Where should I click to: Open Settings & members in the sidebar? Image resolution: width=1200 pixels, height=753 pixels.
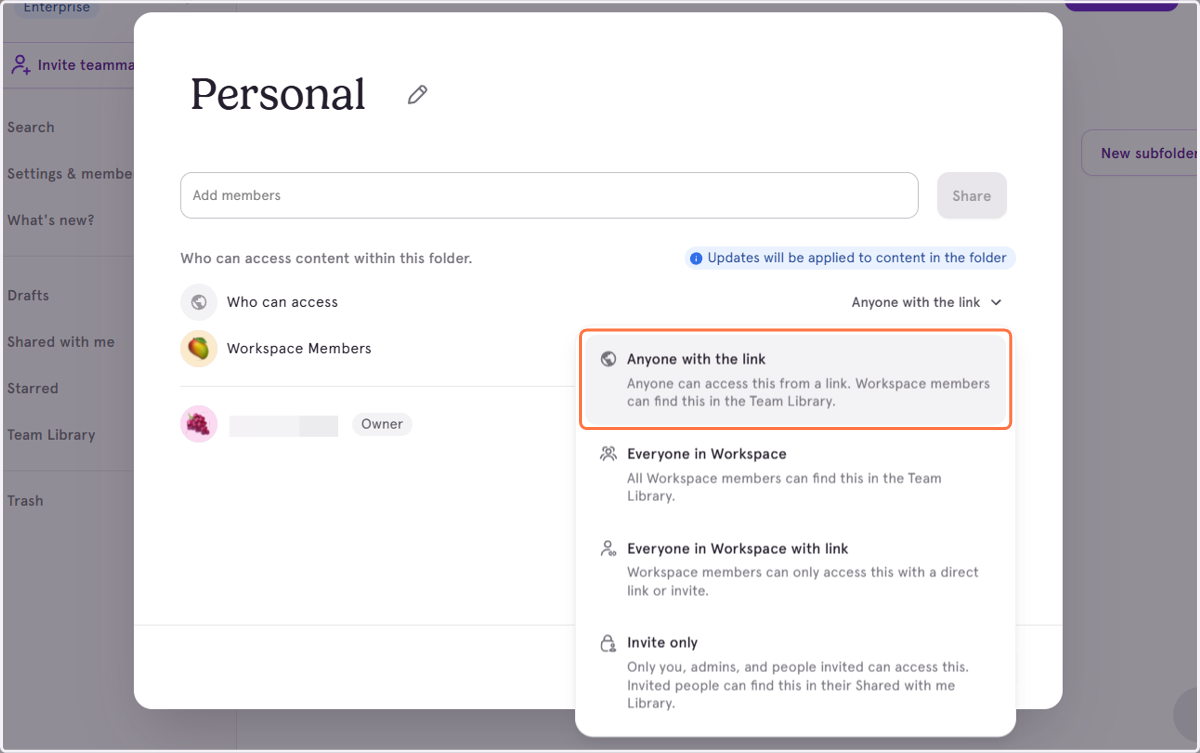pos(70,174)
